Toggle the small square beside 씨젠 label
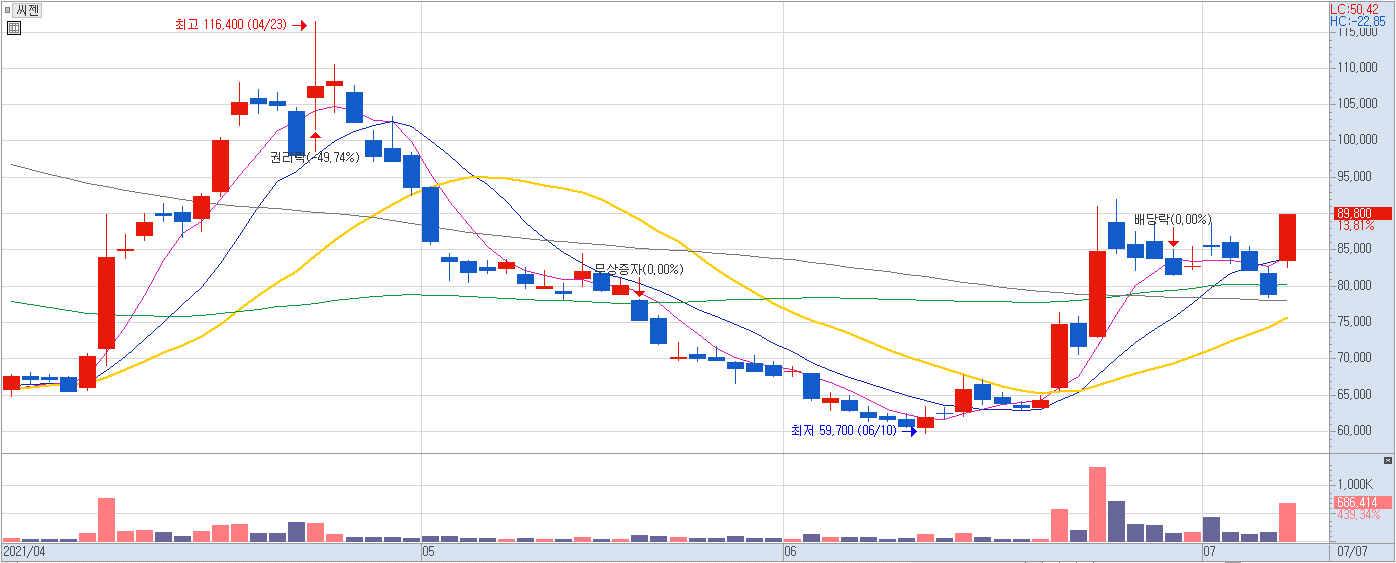Image resolution: width=1396 pixels, height=563 pixels. click(9, 10)
